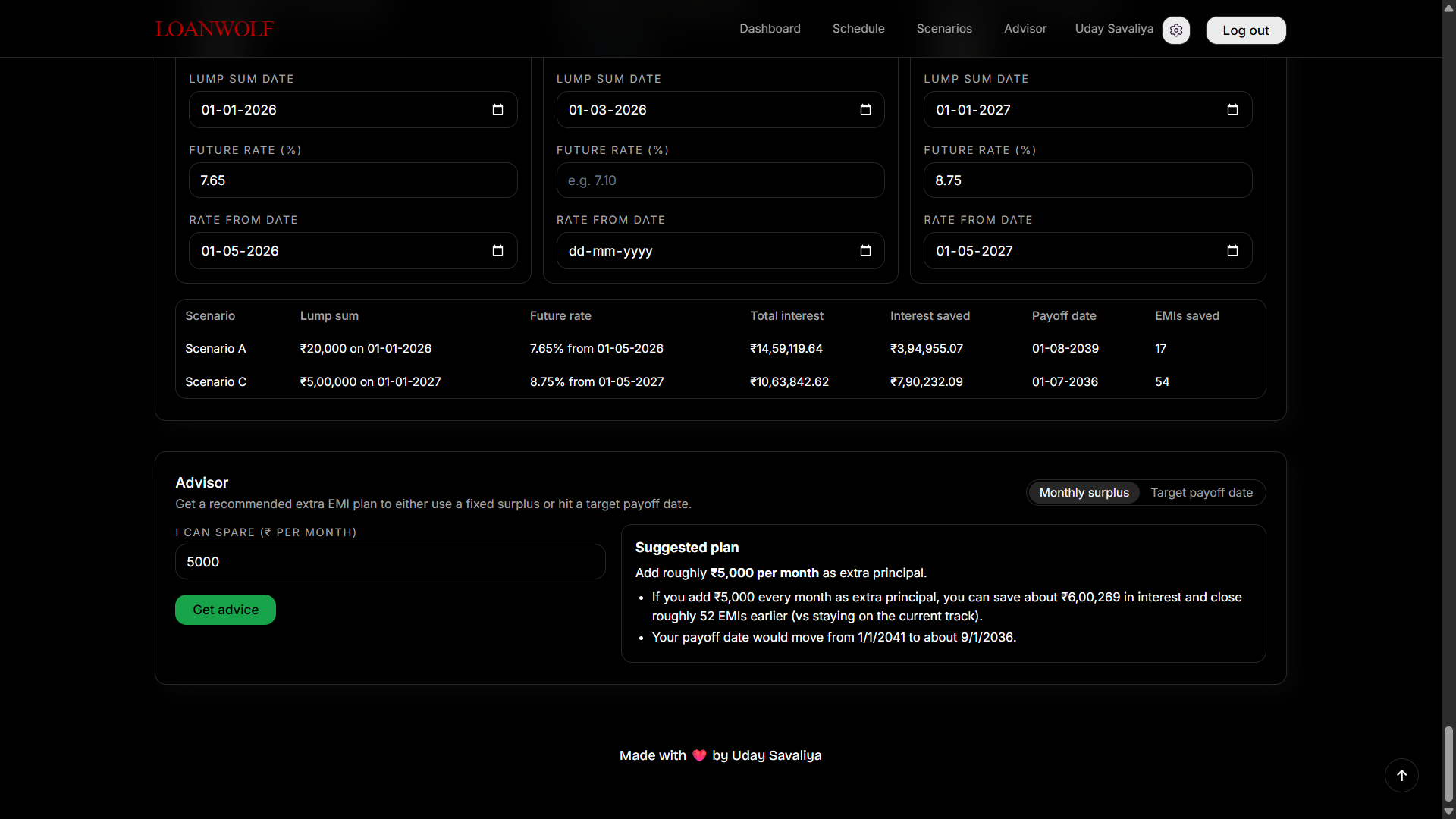This screenshot has width=1456, height=819.
Task: Open the Advisor nav item
Action: [x=1025, y=29]
